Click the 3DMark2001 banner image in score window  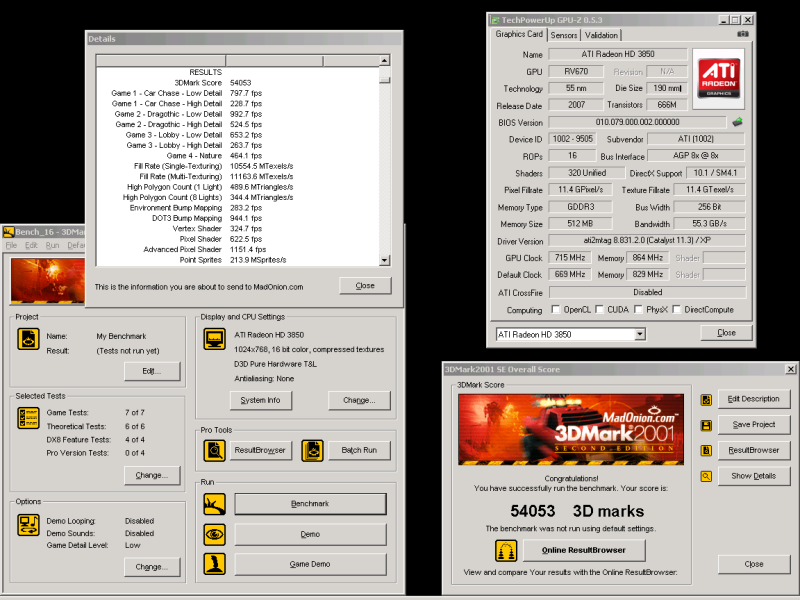(x=571, y=429)
